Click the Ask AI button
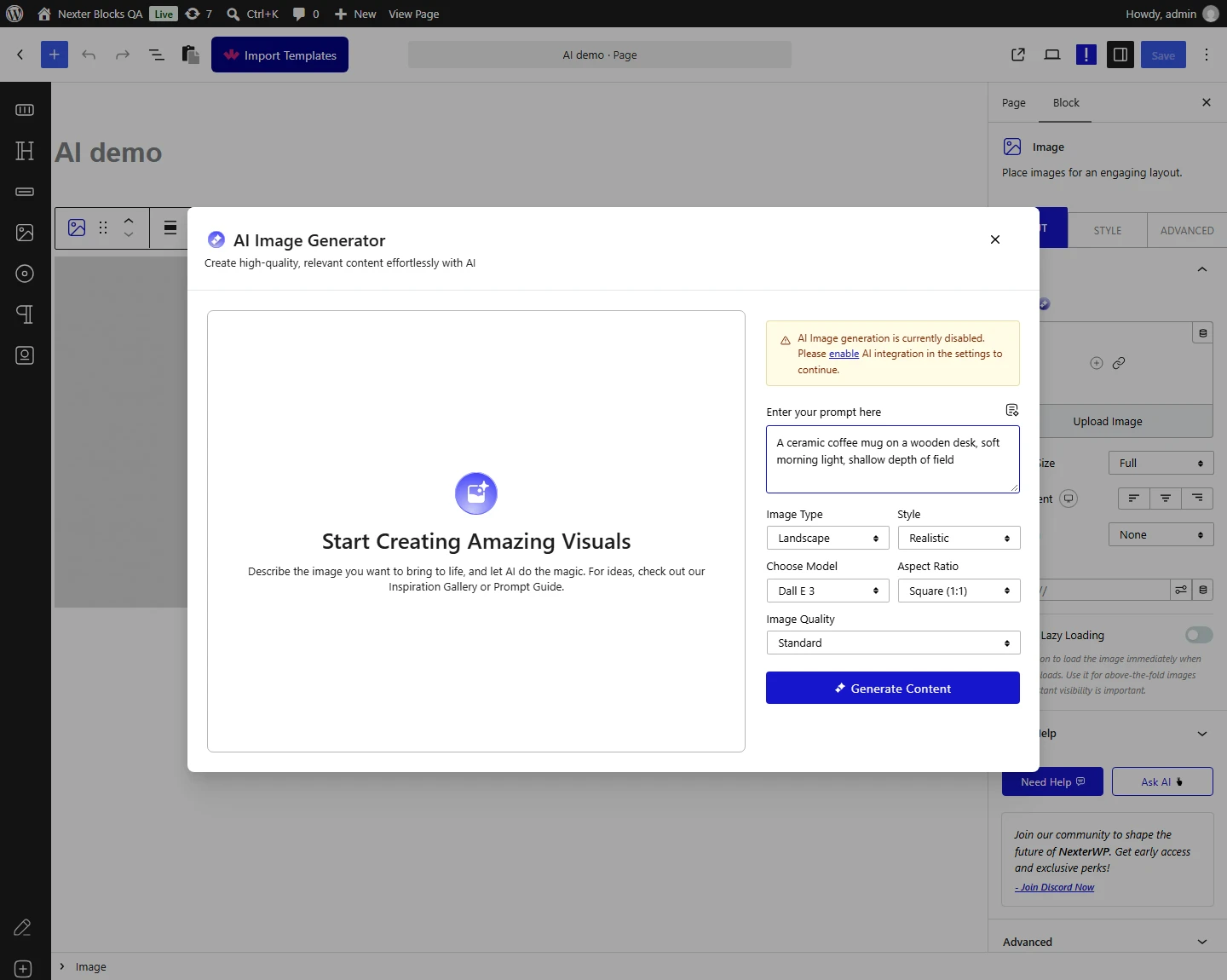Viewport: 1227px width, 980px height. (x=1162, y=781)
